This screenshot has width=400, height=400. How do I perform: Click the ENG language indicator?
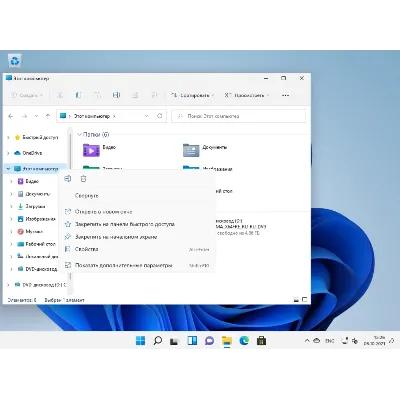329,341
